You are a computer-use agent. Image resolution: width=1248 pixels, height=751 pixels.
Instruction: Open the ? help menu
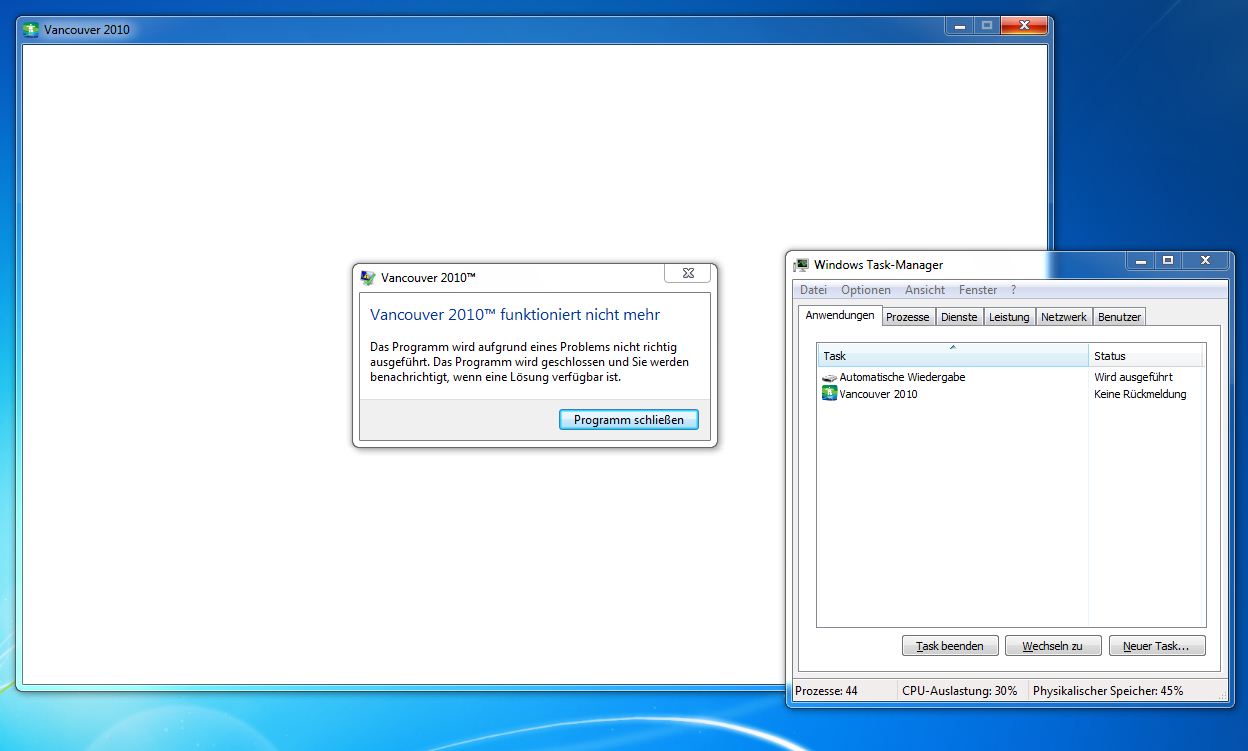[1013, 290]
